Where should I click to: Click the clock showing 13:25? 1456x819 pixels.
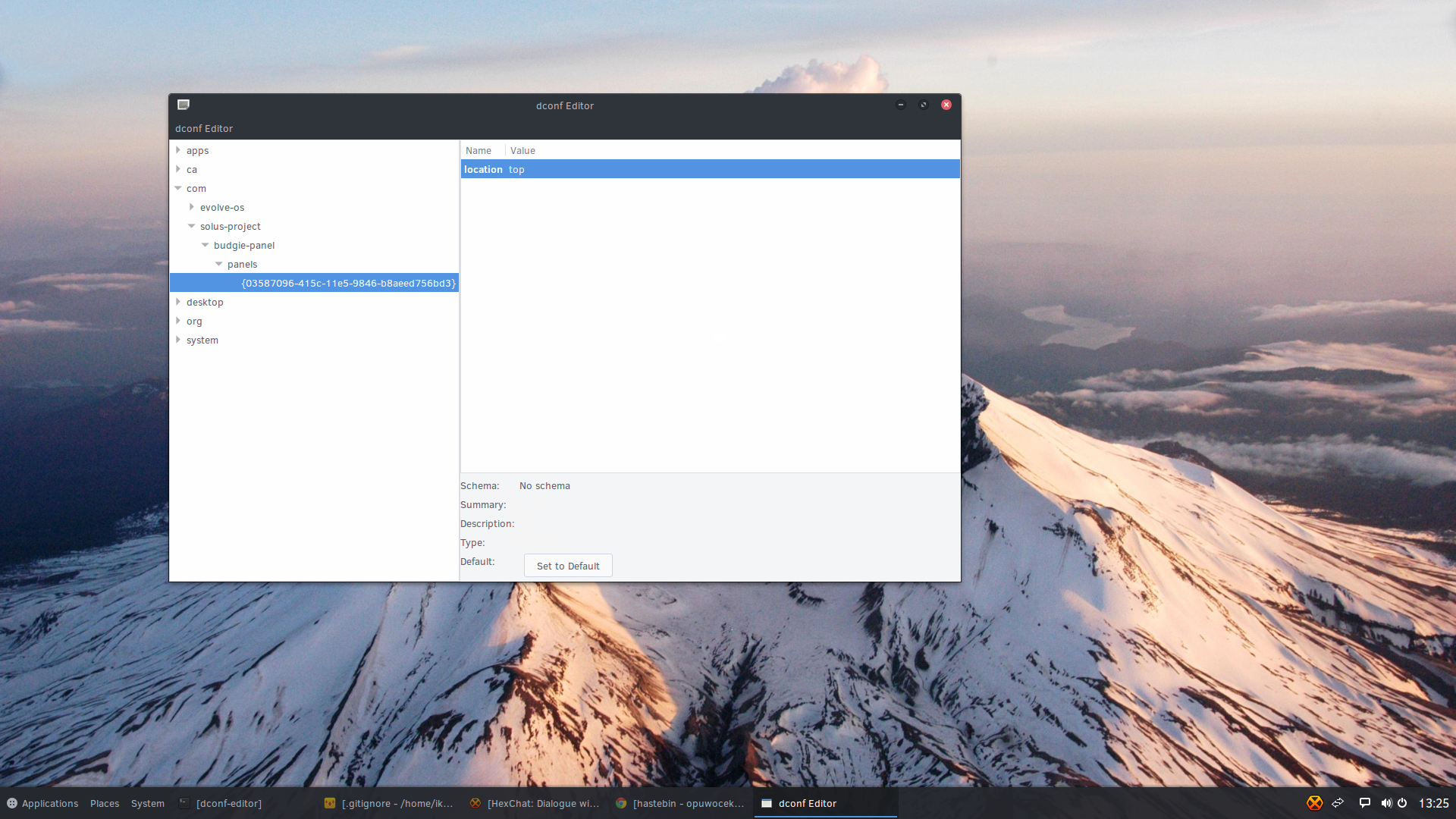click(x=1433, y=803)
